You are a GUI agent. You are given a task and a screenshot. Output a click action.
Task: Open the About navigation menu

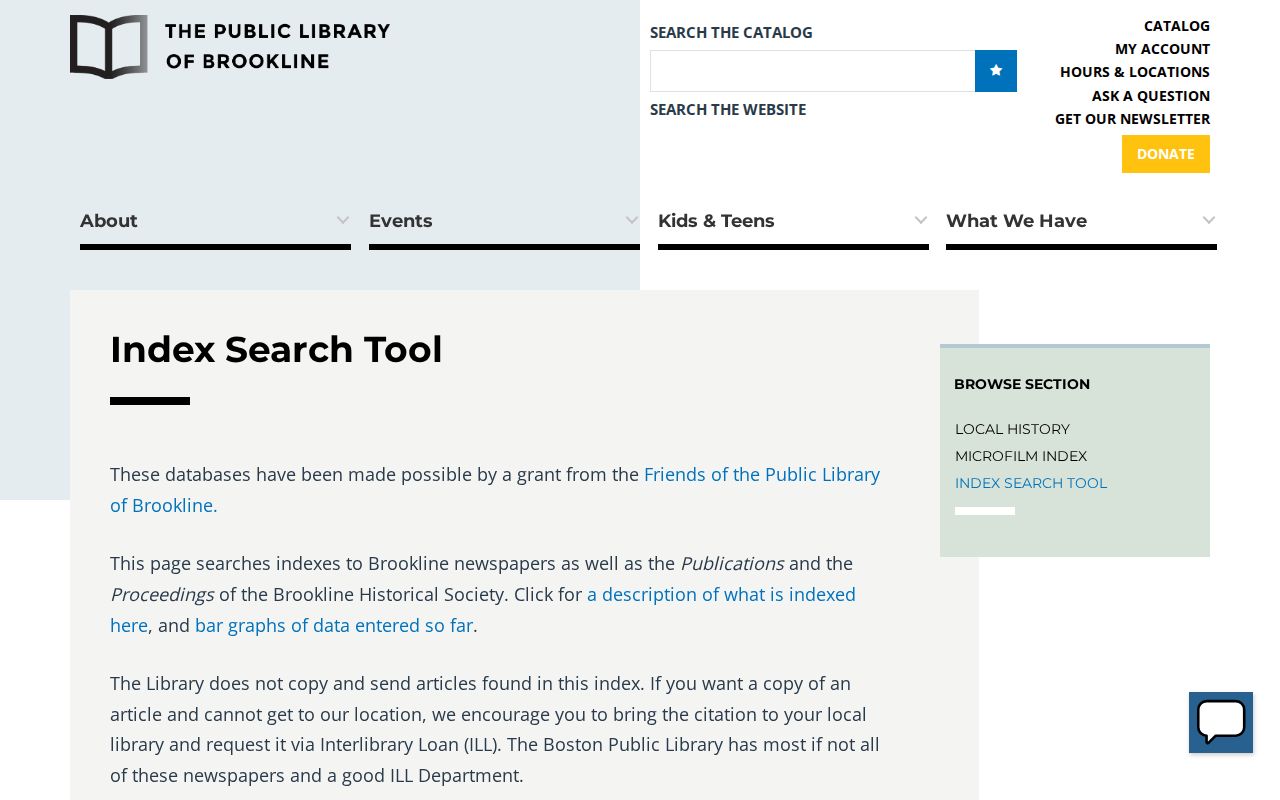point(109,221)
